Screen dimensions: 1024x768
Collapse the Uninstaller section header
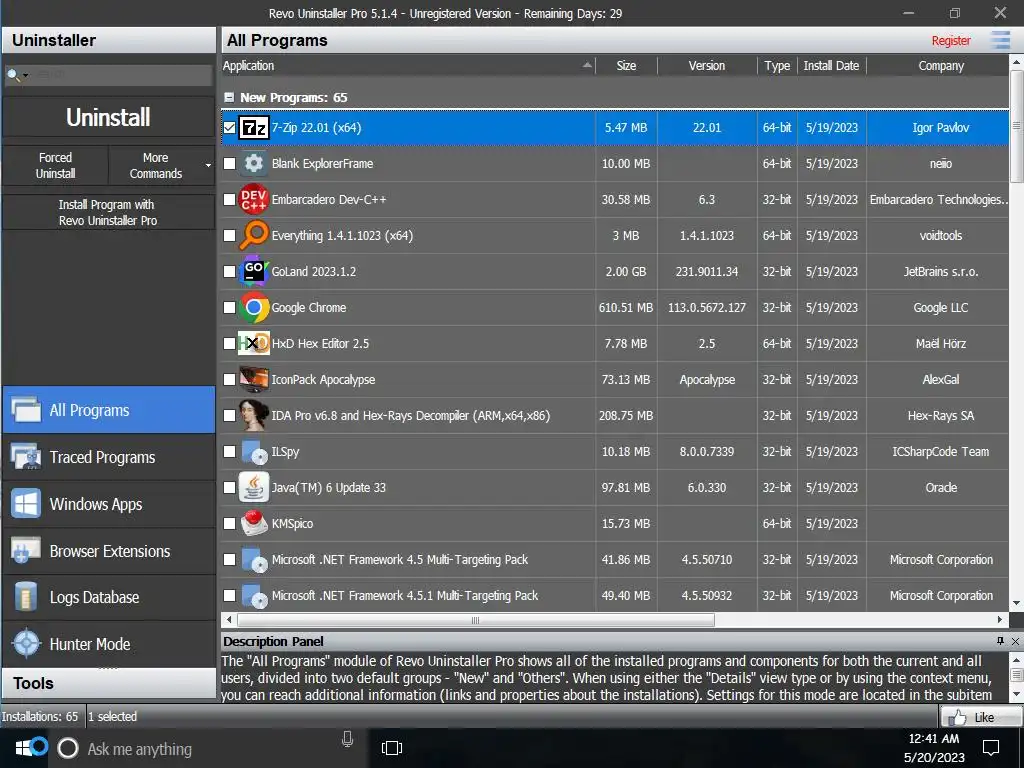pos(108,40)
